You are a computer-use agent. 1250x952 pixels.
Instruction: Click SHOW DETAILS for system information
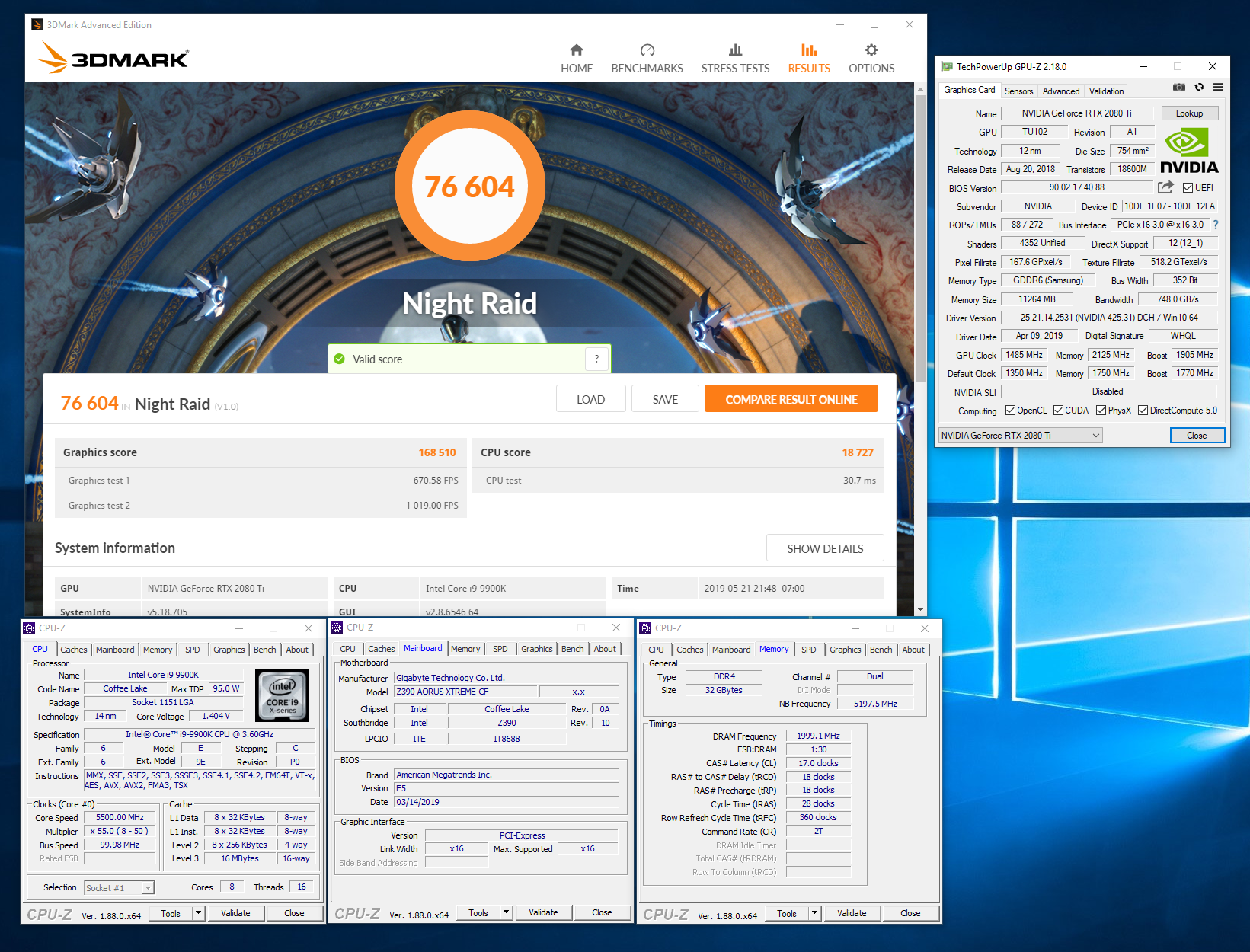click(825, 548)
